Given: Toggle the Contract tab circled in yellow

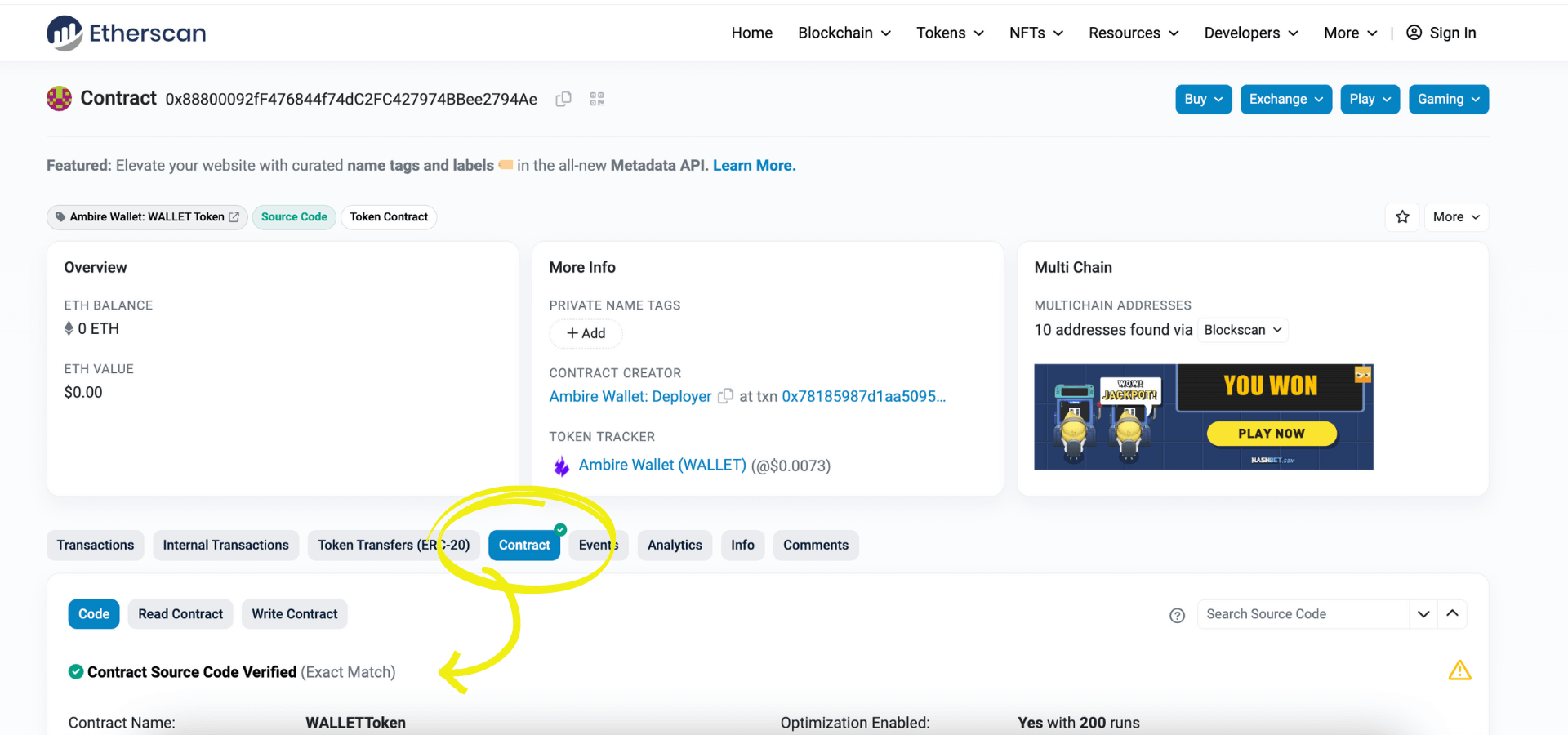Looking at the screenshot, I should (x=523, y=545).
